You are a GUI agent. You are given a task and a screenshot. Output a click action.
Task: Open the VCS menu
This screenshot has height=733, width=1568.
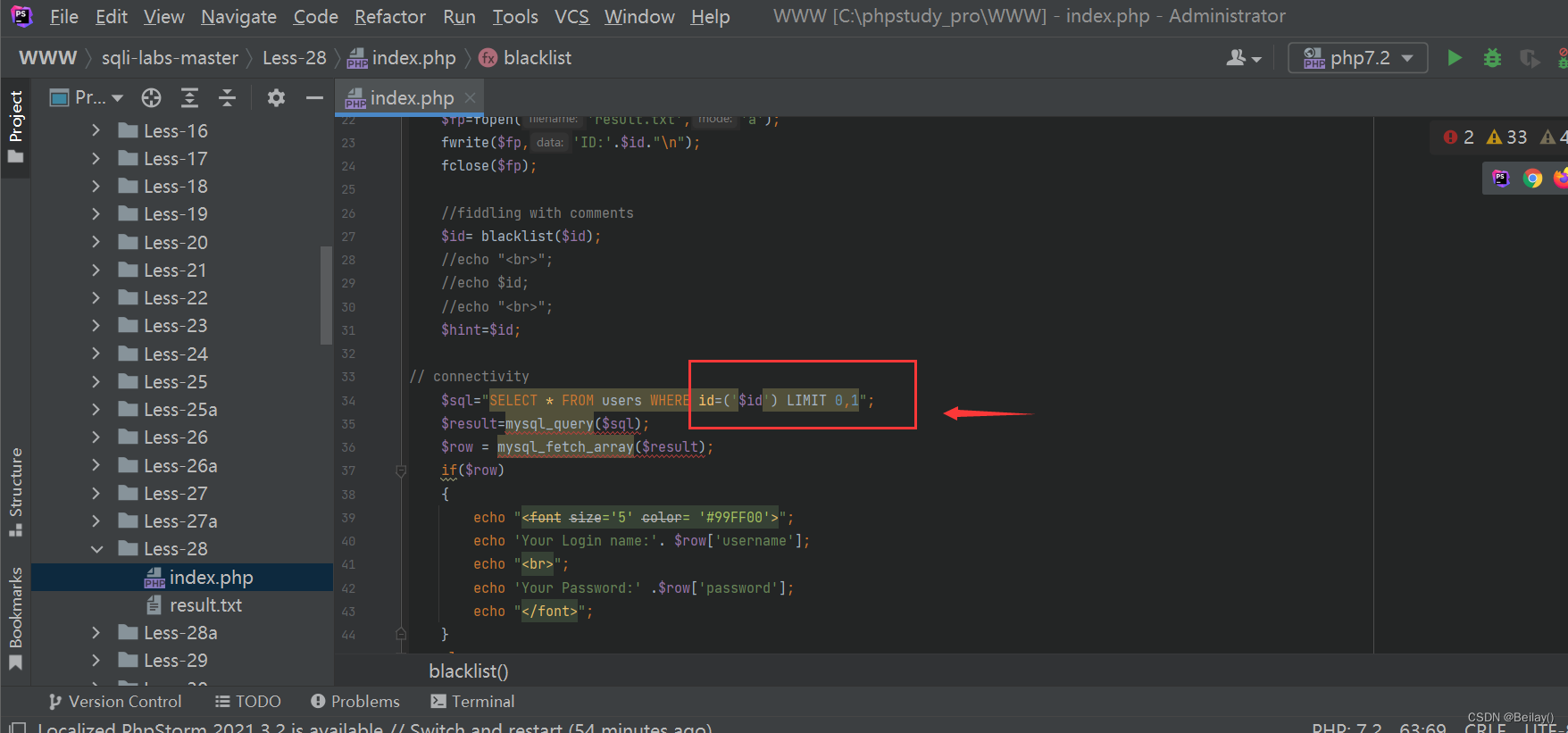tap(571, 17)
